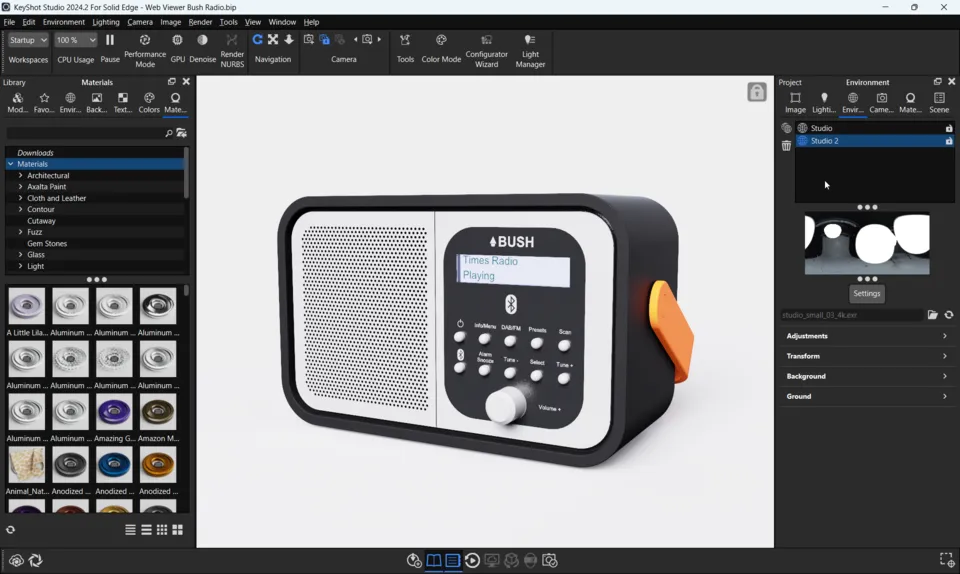Launch the Configurator Wizard

pos(486,50)
